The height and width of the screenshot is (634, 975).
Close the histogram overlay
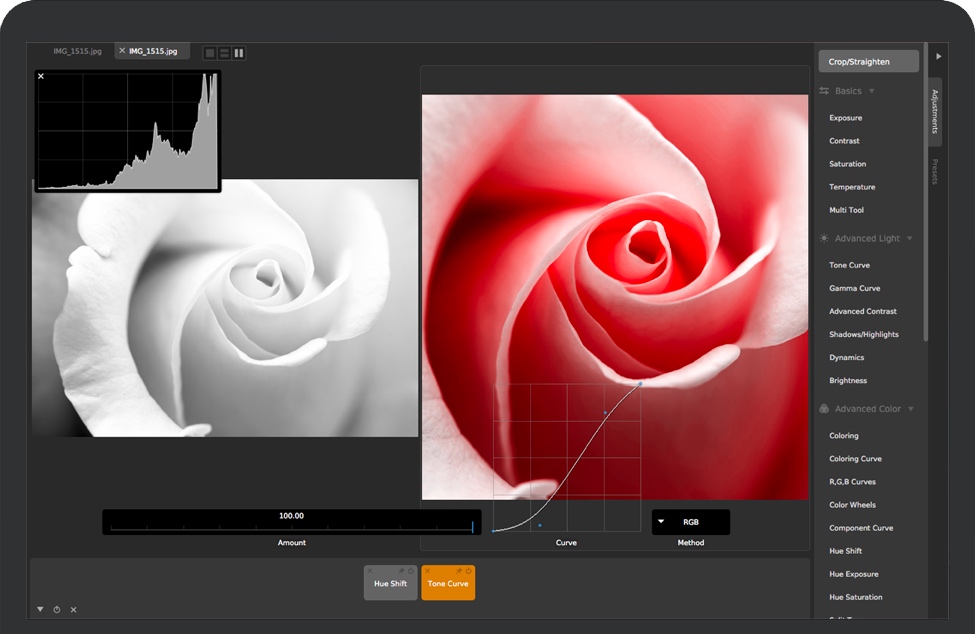pyautogui.click(x=41, y=76)
